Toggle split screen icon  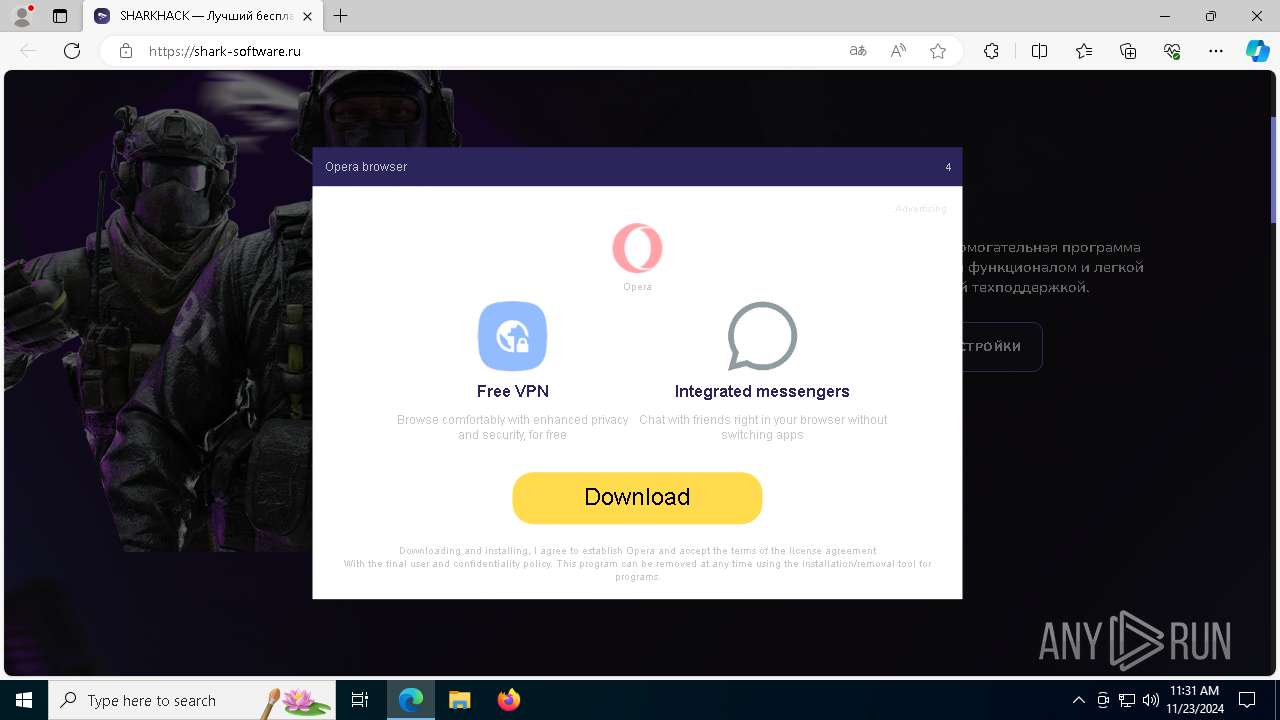1039,51
